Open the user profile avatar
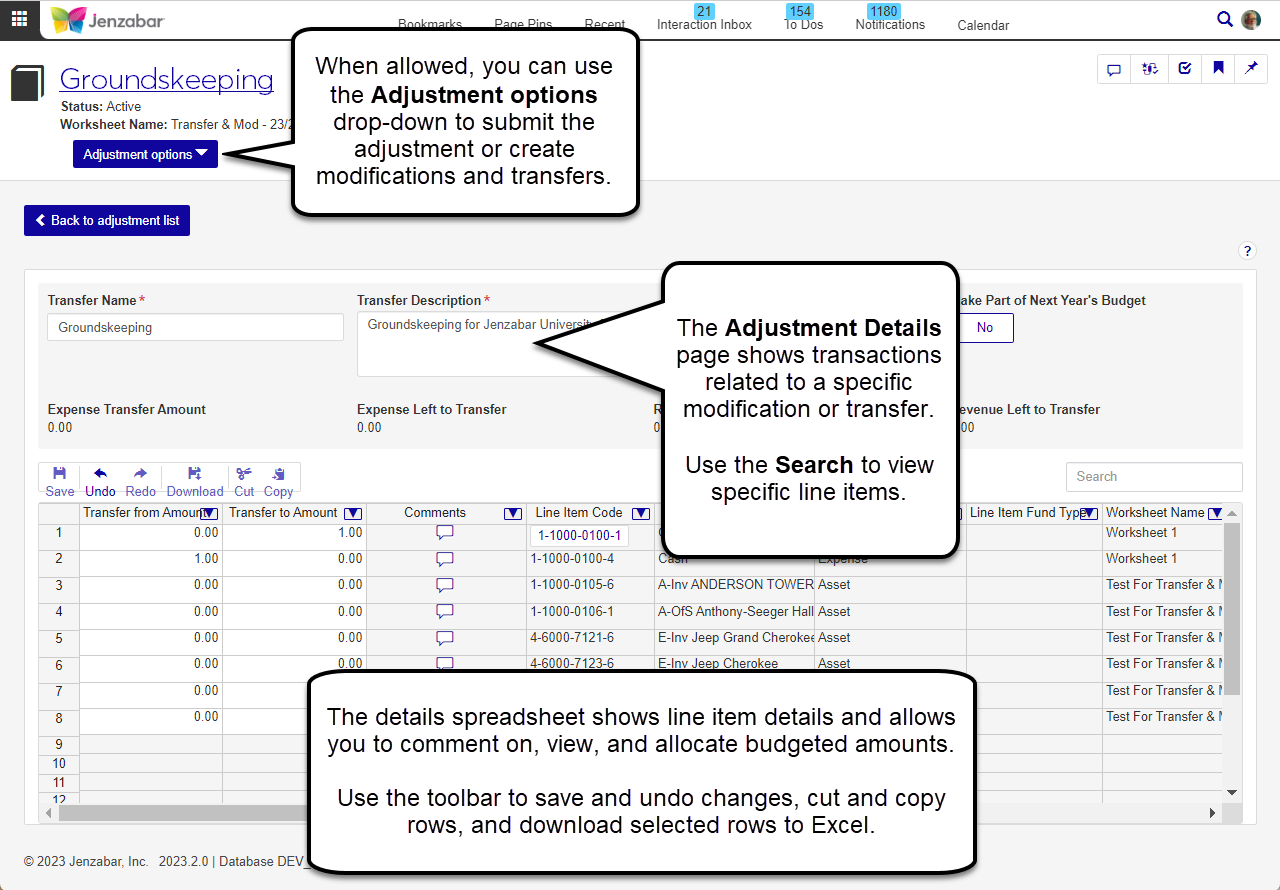The height and width of the screenshot is (890, 1280). 1251,19
